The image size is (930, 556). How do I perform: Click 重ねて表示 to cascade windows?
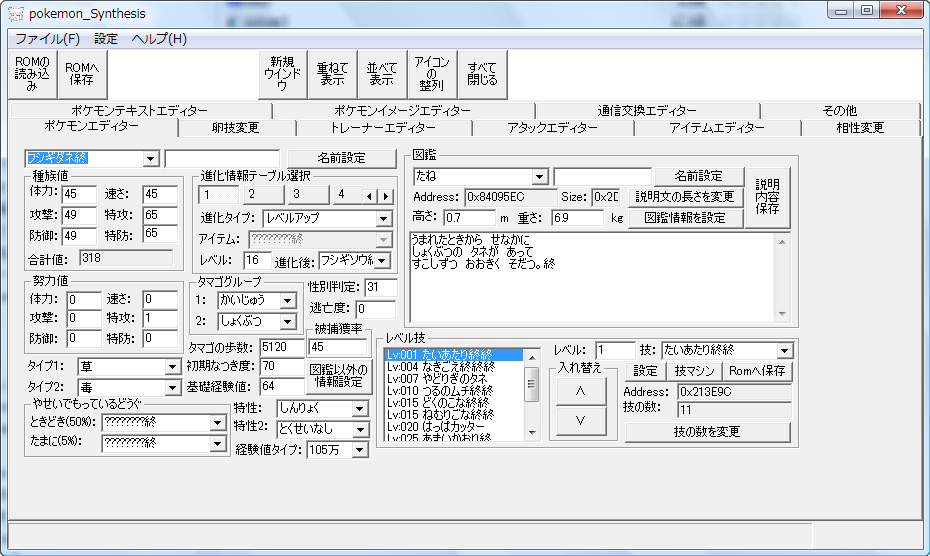point(332,74)
